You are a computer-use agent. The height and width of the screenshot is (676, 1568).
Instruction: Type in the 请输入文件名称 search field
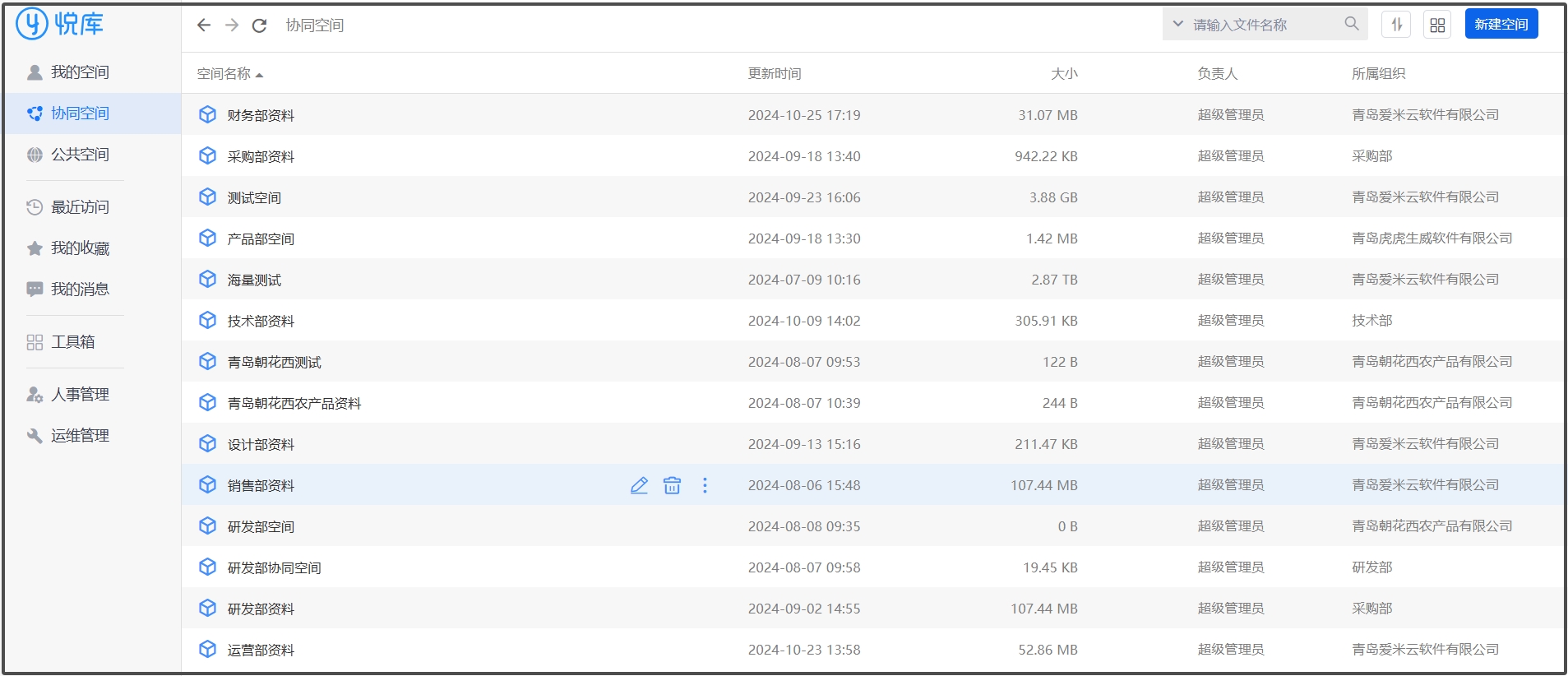pos(1262,25)
